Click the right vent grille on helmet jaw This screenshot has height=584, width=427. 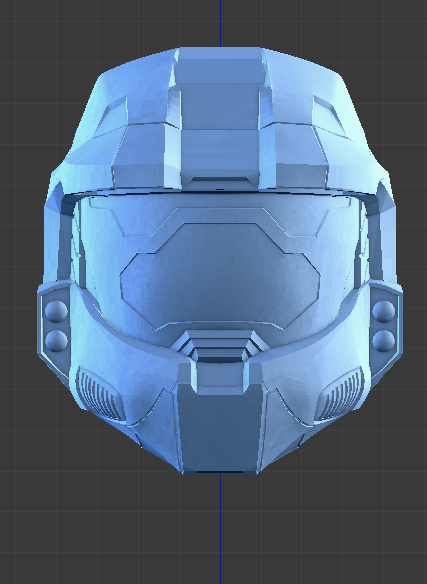coord(339,394)
